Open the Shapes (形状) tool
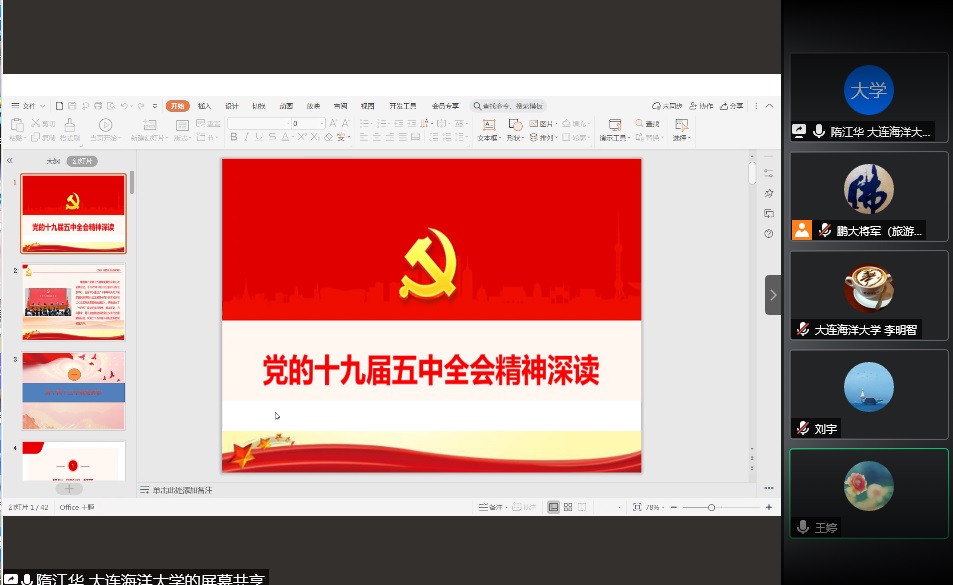This screenshot has height=585, width=953. (515, 129)
